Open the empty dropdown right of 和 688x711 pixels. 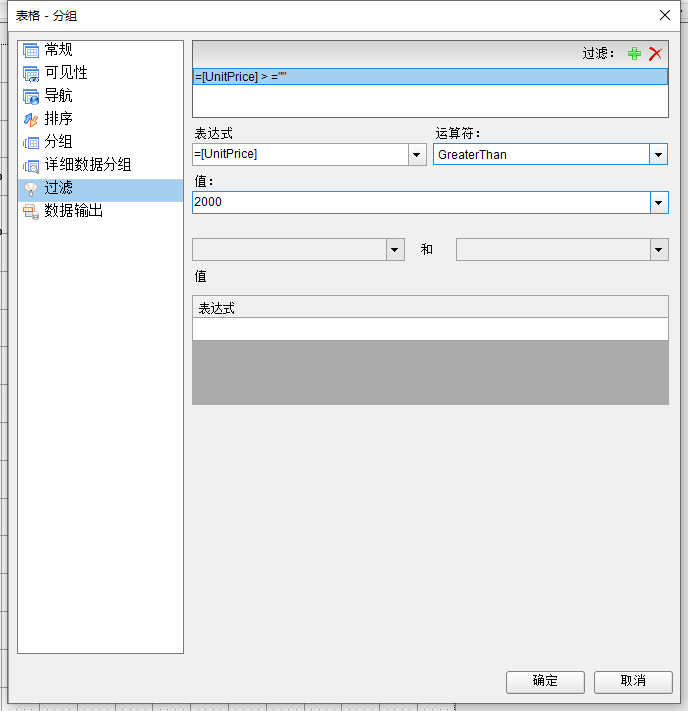pos(658,250)
